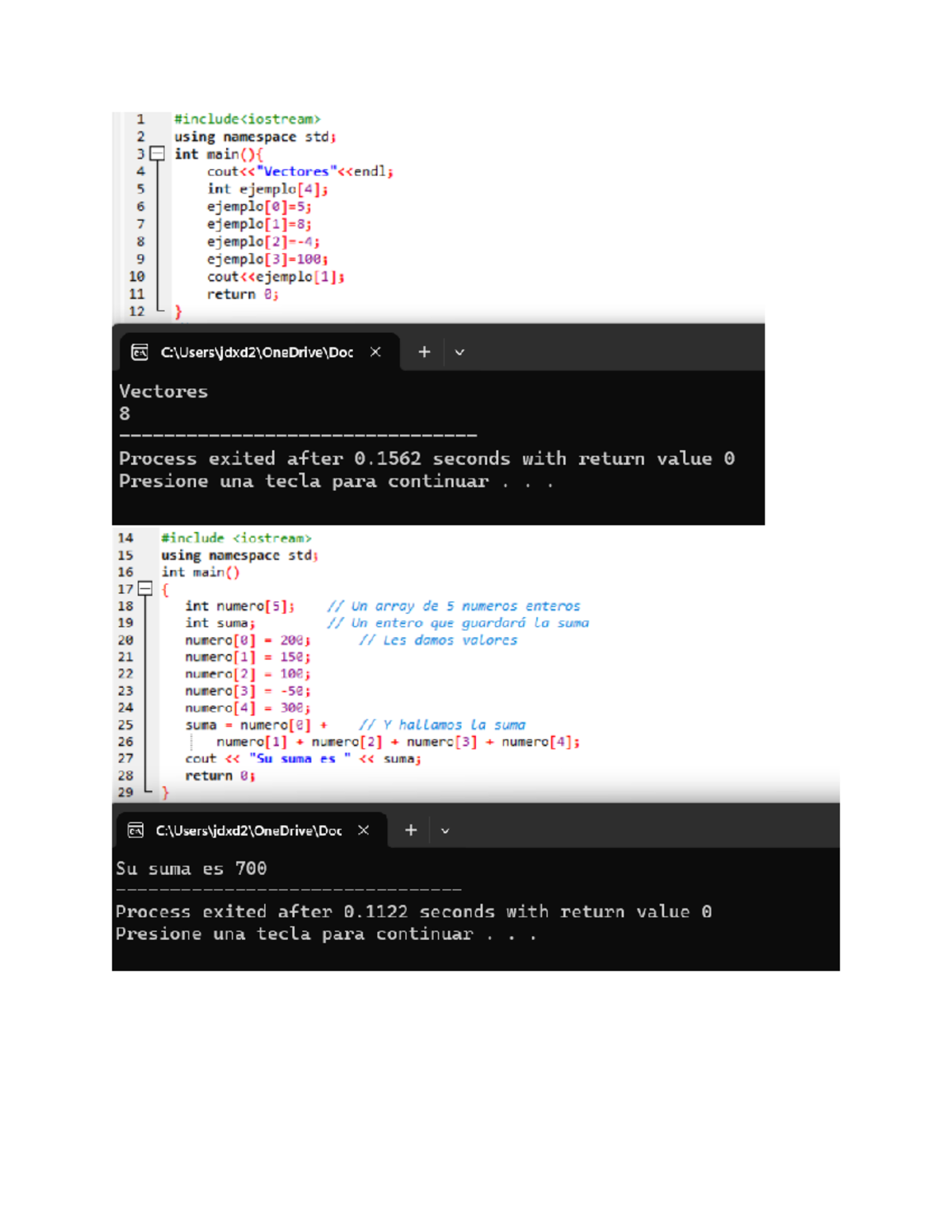Image resolution: width=952 pixels, height=1232 pixels.
Task: Click 'suma = numero[0] +' on line 25
Action: pos(256,725)
